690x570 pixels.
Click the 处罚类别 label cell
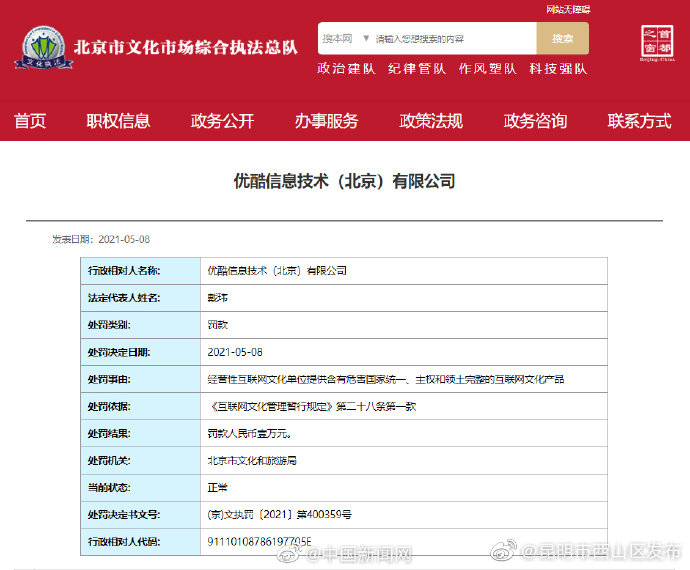(141, 325)
